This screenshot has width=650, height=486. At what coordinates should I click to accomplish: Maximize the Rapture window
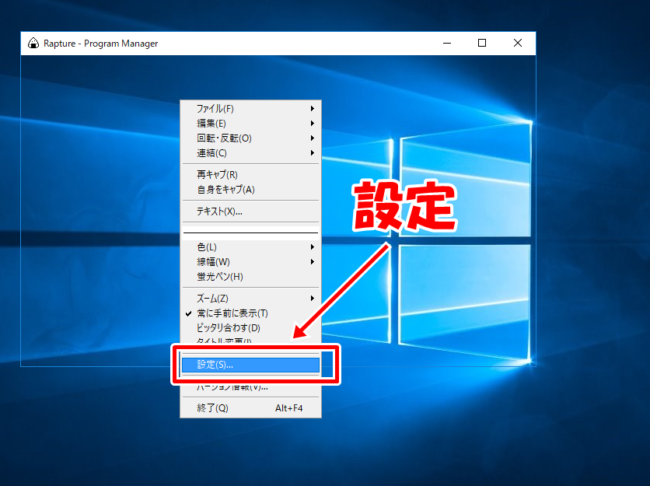point(482,43)
